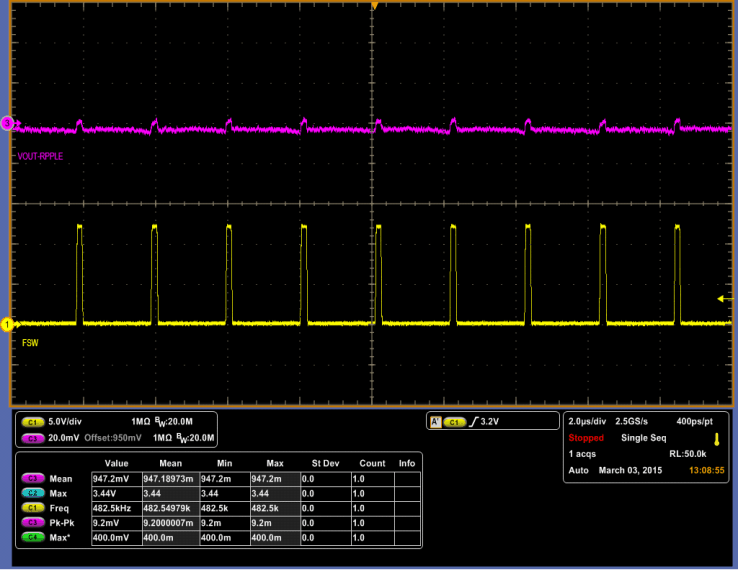The width and height of the screenshot is (738, 570).
Task: Select the orange trigger position marker at top
Action: (374, 7)
